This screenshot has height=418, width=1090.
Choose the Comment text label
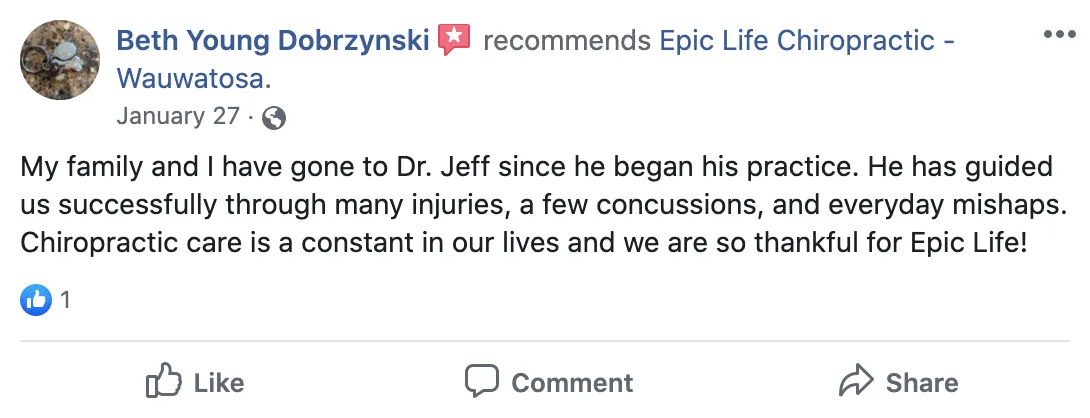[x=572, y=383]
